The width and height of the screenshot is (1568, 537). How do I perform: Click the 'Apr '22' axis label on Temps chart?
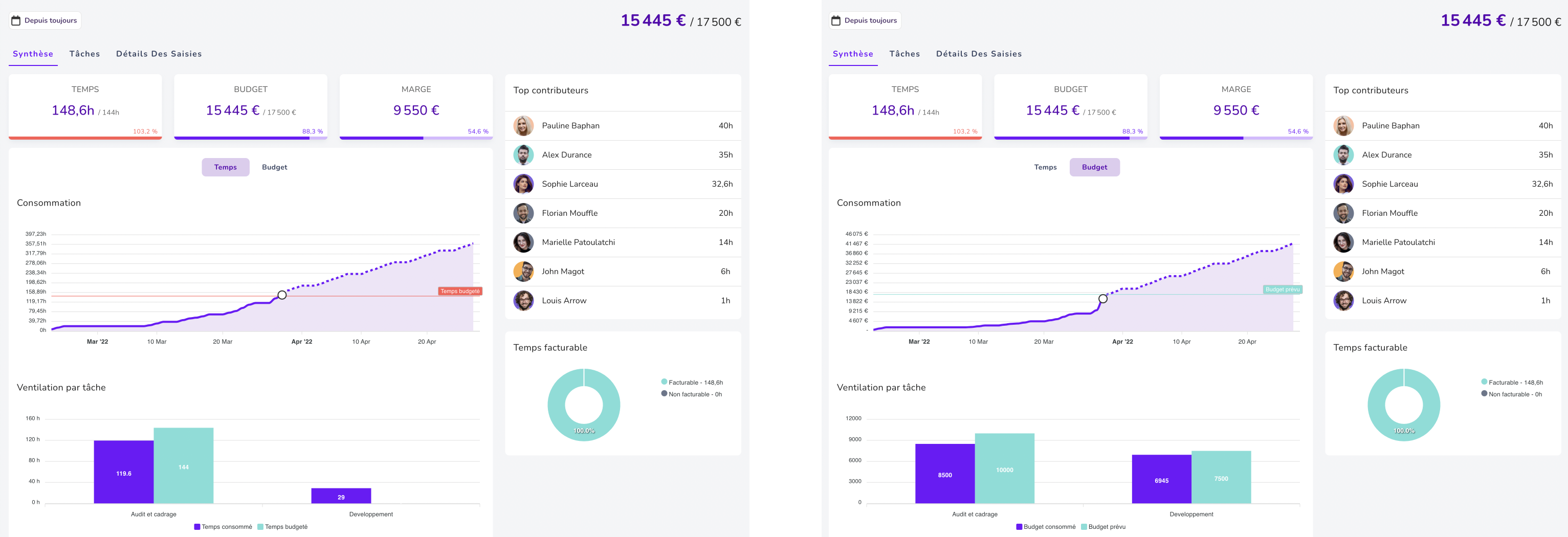(302, 342)
